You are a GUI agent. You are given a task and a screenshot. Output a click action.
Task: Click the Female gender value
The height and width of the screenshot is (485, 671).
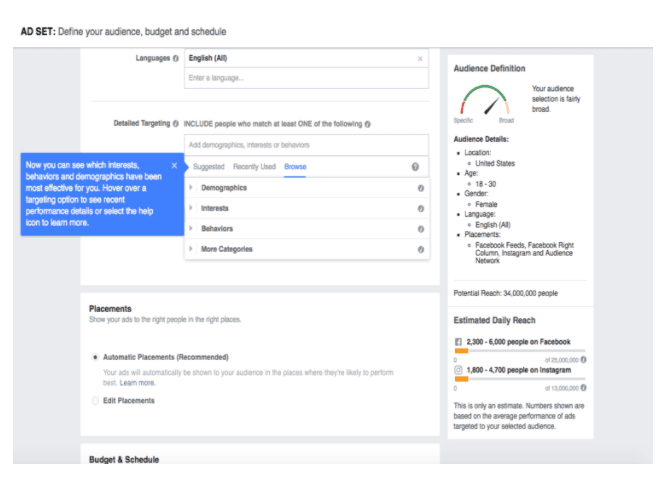(486, 205)
